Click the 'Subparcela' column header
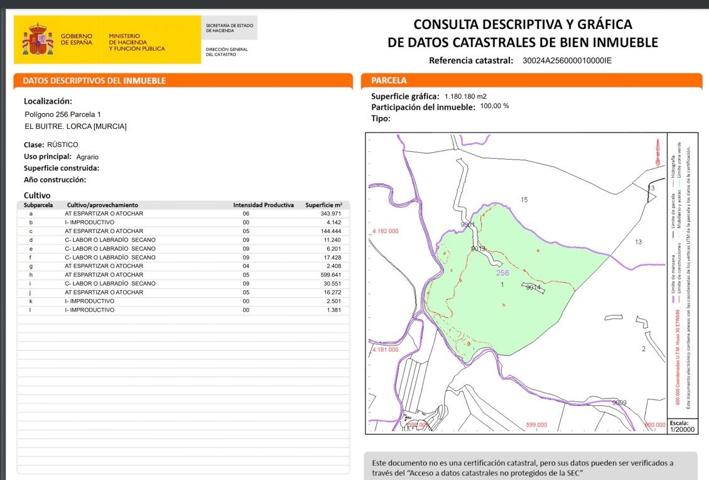The height and width of the screenshot is (480, 709). pos(38,205)
